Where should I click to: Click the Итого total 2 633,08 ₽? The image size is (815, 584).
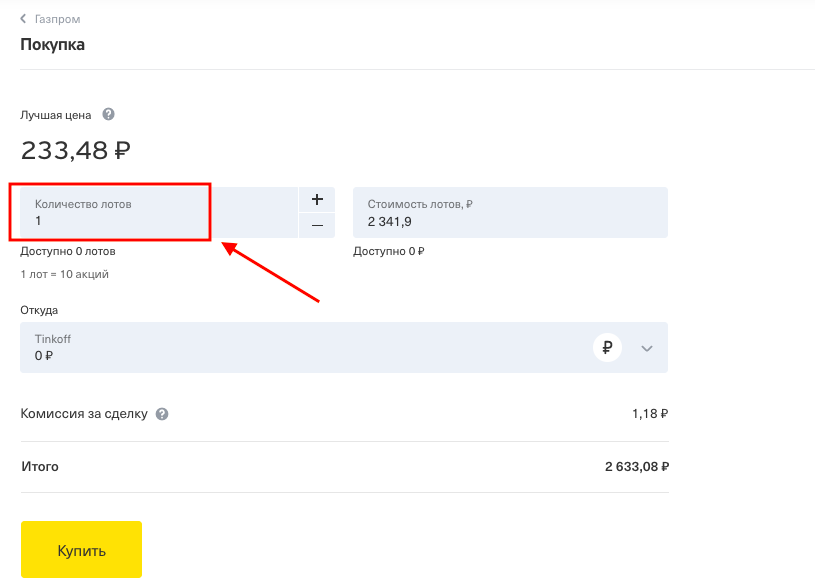click(x=636, y=466)
